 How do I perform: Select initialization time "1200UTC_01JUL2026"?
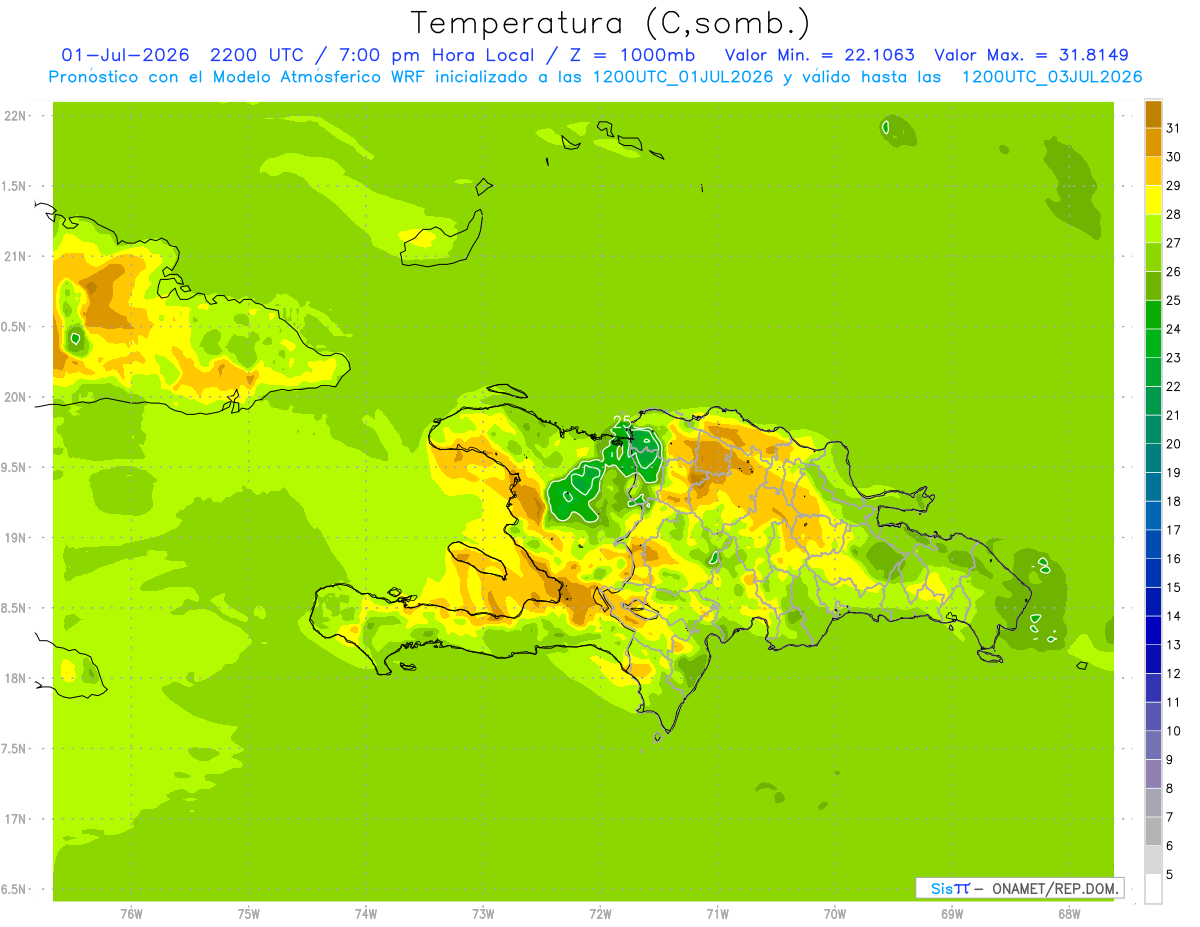(683, 77)
